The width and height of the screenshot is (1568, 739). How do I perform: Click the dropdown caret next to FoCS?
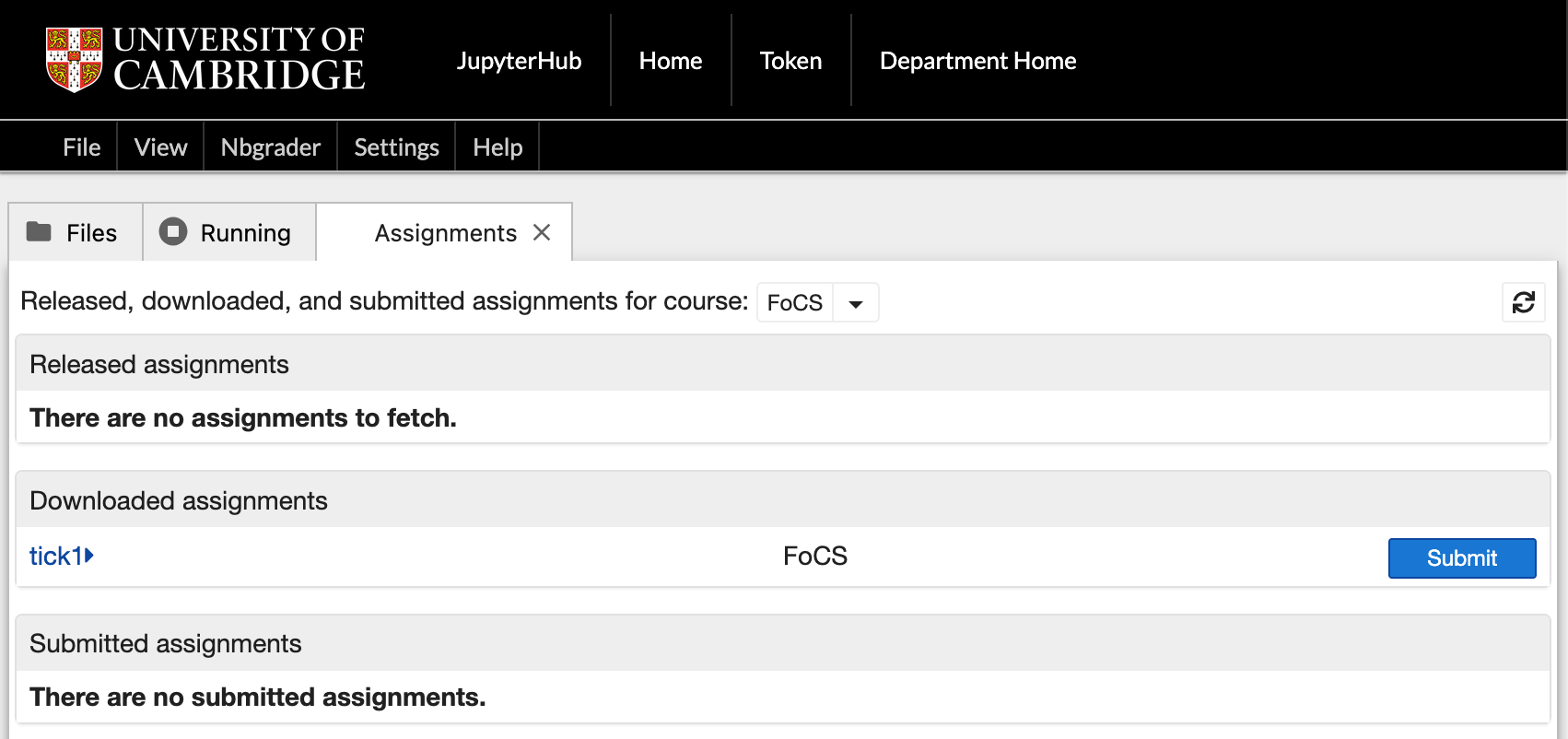click(x=856, y=303)
